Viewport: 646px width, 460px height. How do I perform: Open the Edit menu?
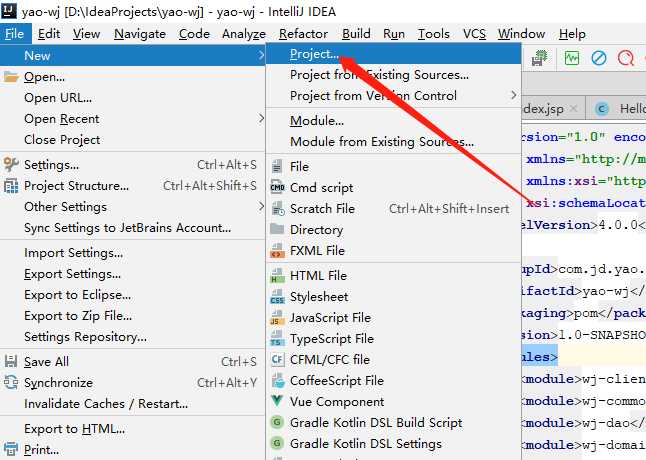[x=49, y=34]
